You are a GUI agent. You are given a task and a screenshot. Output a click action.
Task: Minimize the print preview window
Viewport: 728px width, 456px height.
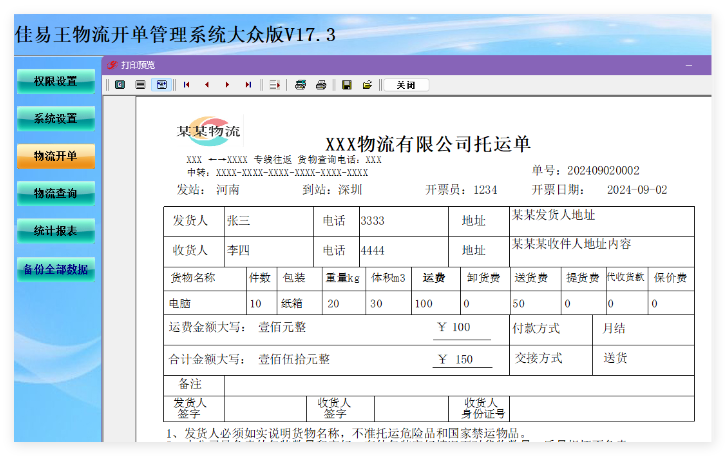689,65
